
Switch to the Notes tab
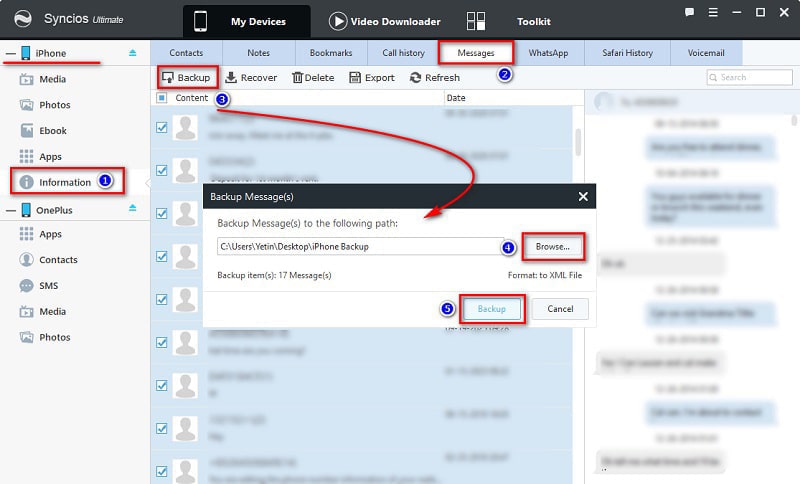pos(259,53)
